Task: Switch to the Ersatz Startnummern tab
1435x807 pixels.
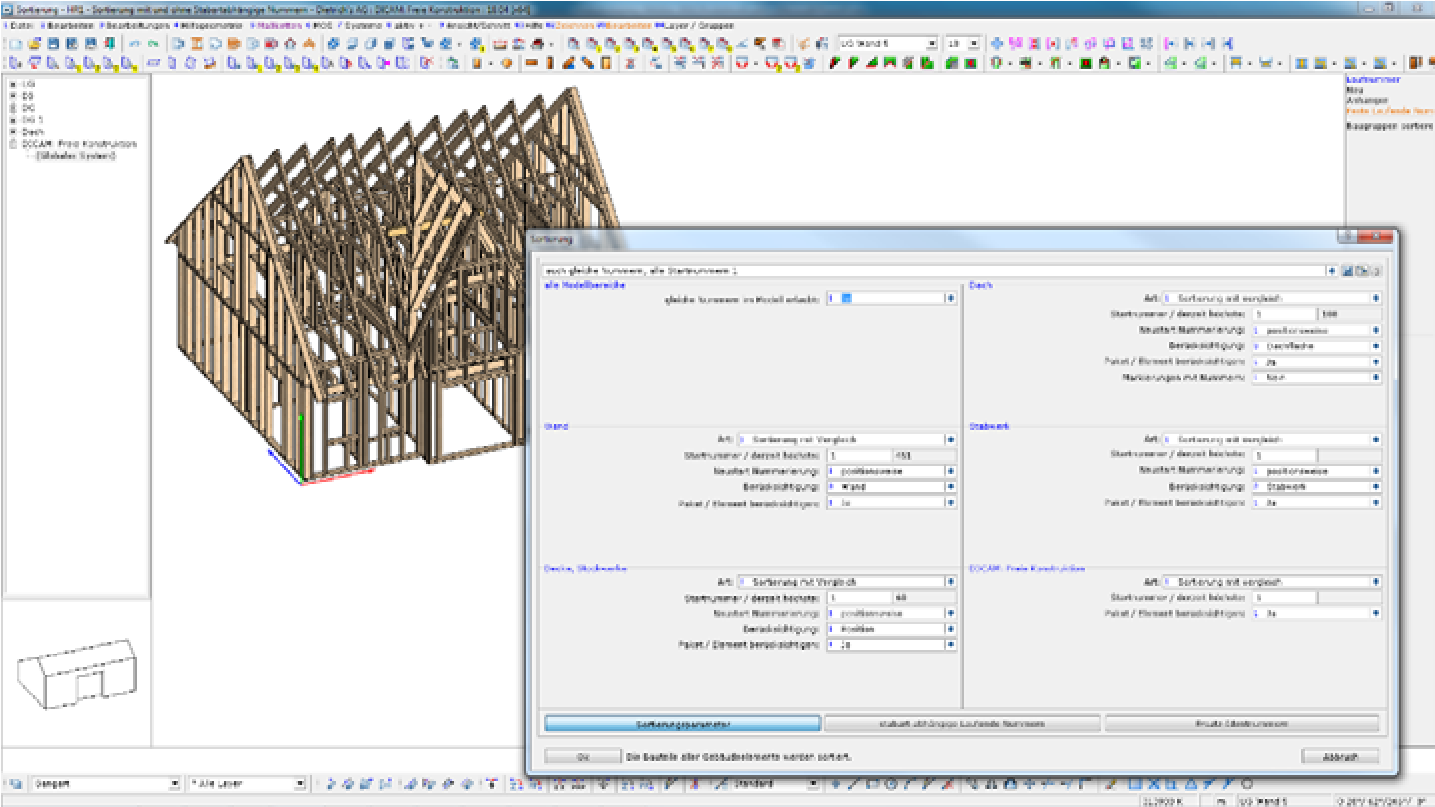Action: (x=1241, y=723)
